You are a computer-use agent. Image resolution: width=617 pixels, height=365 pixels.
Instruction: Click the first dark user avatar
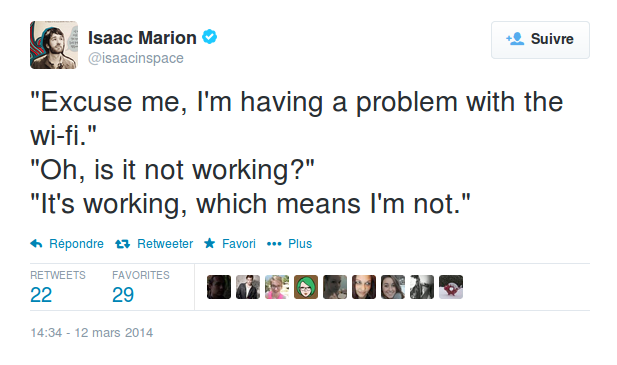click(219, 287)
